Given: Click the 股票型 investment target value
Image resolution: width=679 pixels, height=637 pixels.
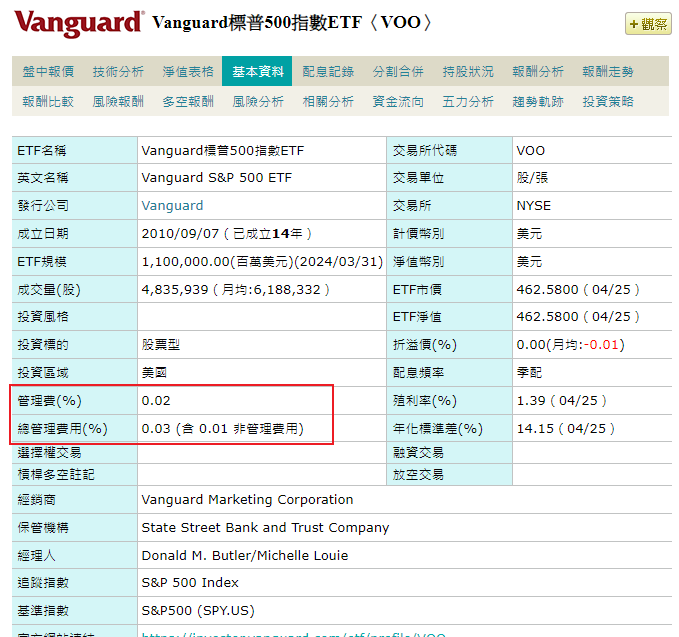Looking at the screenshot, I should point(161,345).
